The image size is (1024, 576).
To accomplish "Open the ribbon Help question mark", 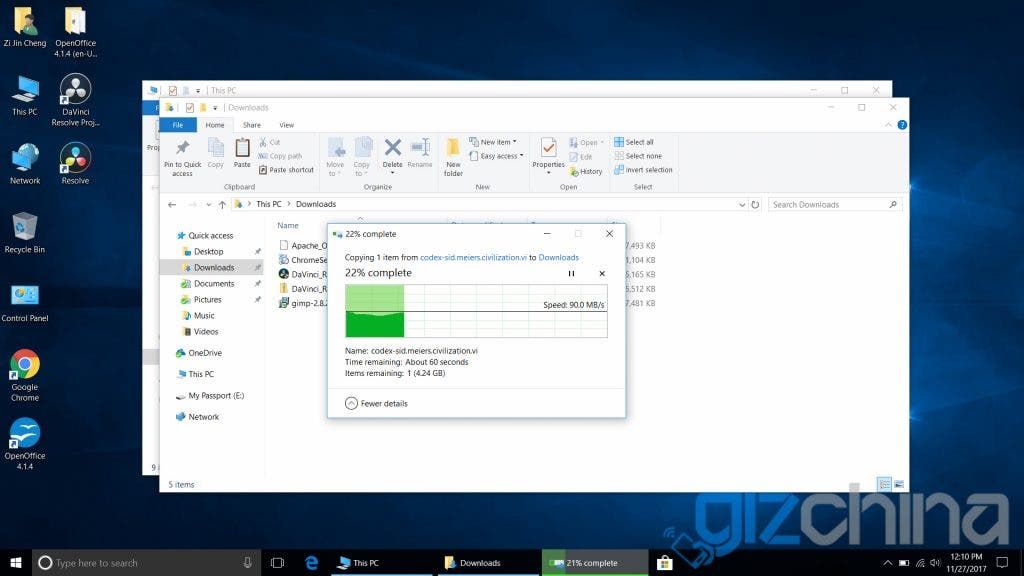I will pos(902,125).
